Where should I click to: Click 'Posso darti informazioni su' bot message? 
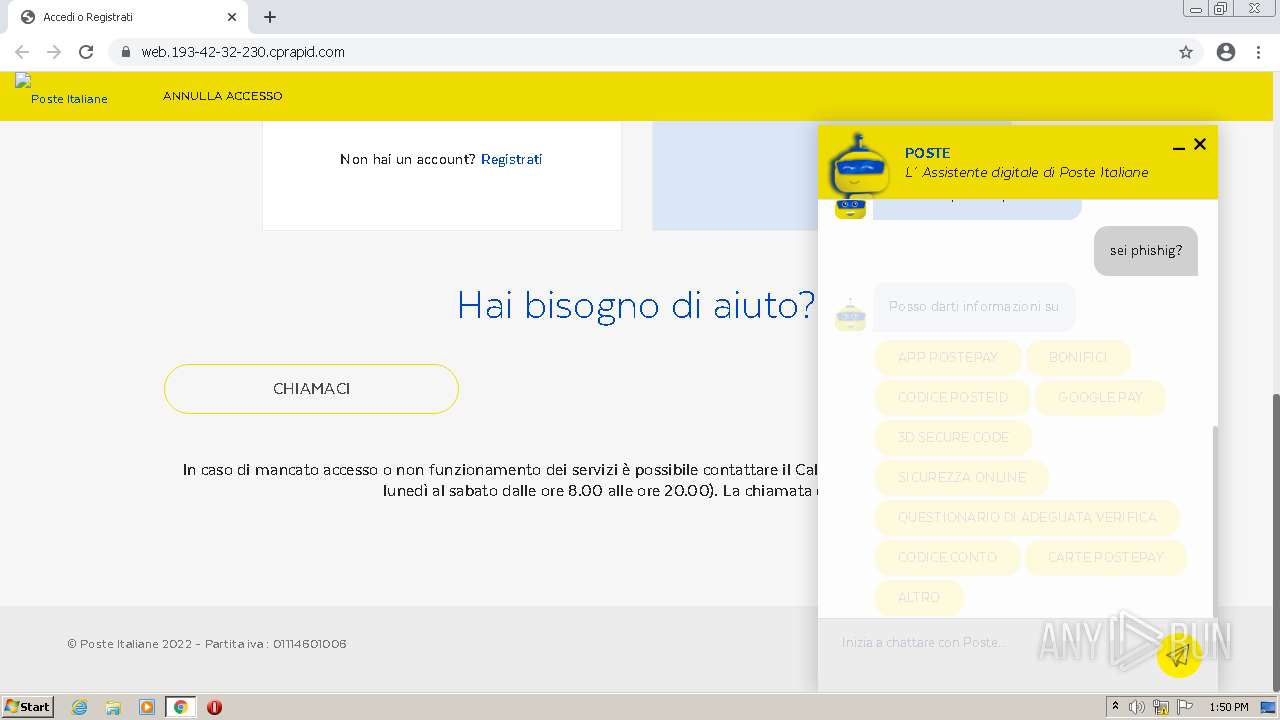(974, 307)
